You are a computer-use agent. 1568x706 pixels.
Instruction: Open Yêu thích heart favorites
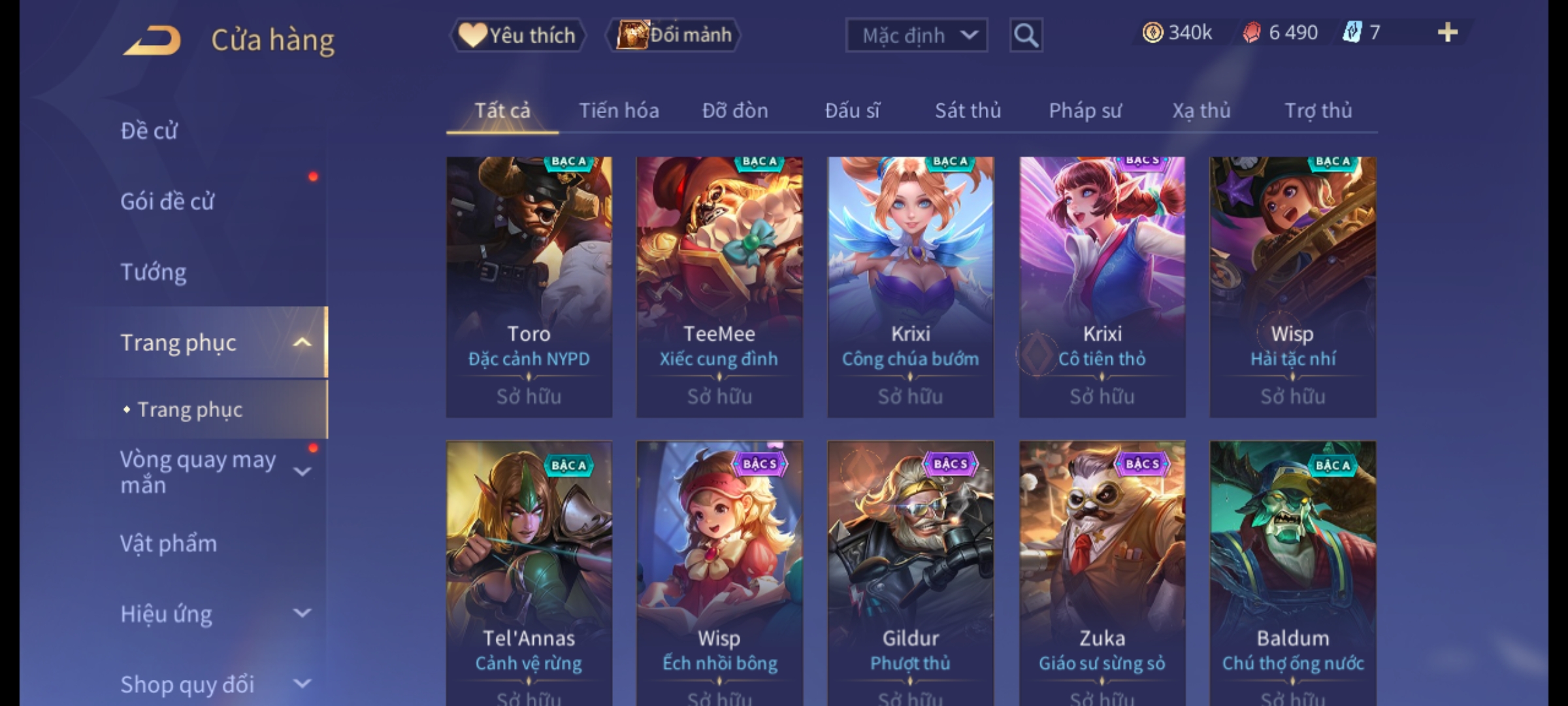click(x=517, y=35)
